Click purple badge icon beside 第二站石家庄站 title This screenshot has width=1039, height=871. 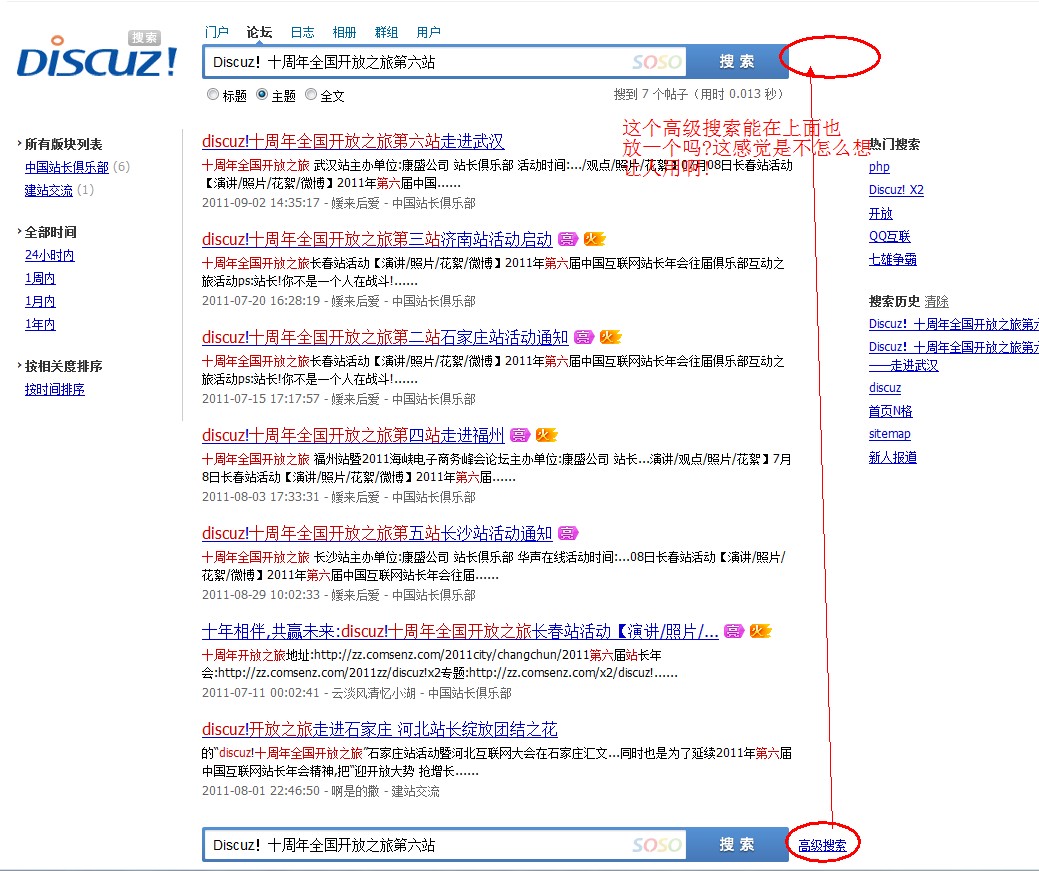pyautogui.click(x=584, y=337)
